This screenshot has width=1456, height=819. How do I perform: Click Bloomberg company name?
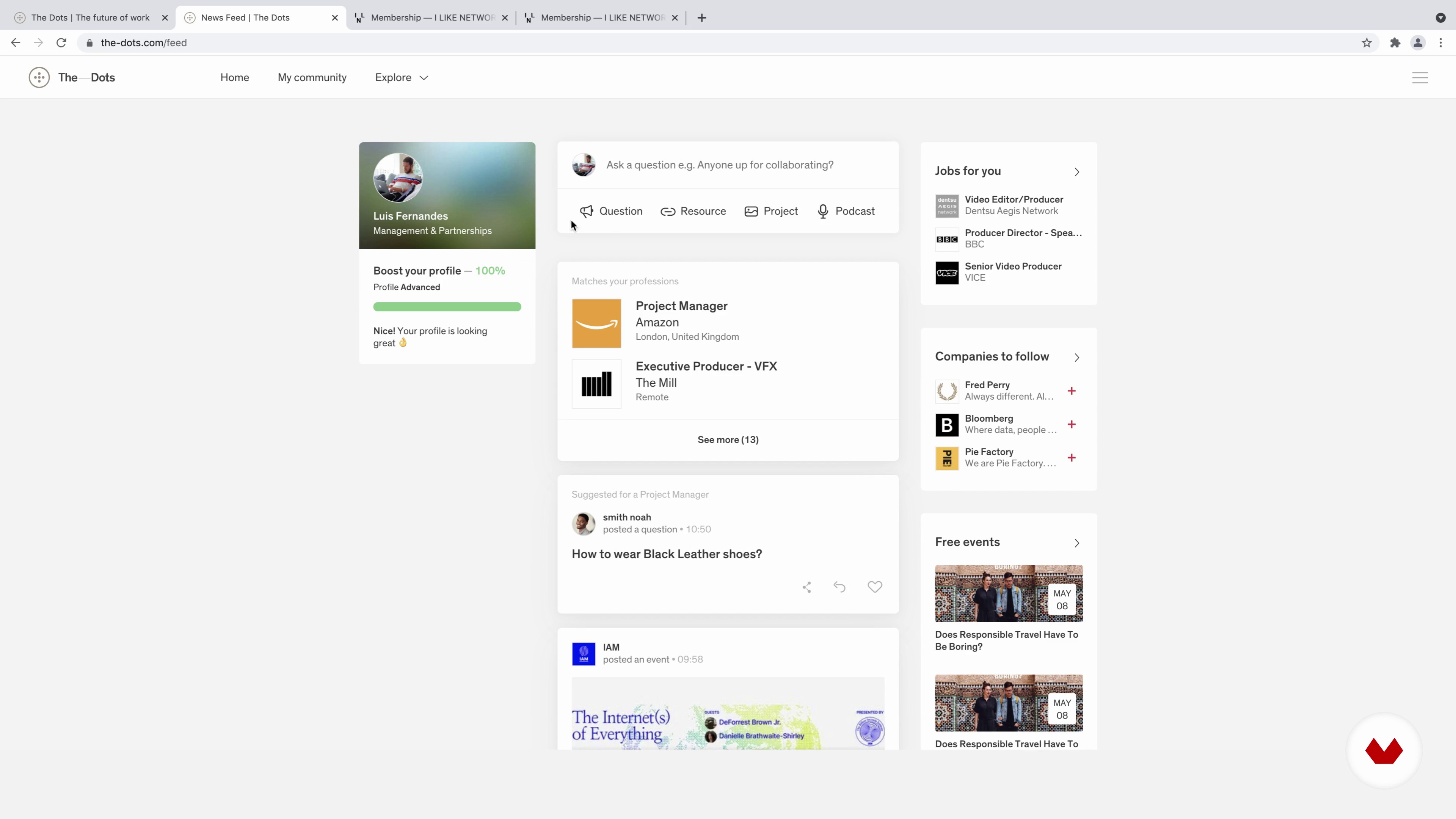click(x=988, y=418)
